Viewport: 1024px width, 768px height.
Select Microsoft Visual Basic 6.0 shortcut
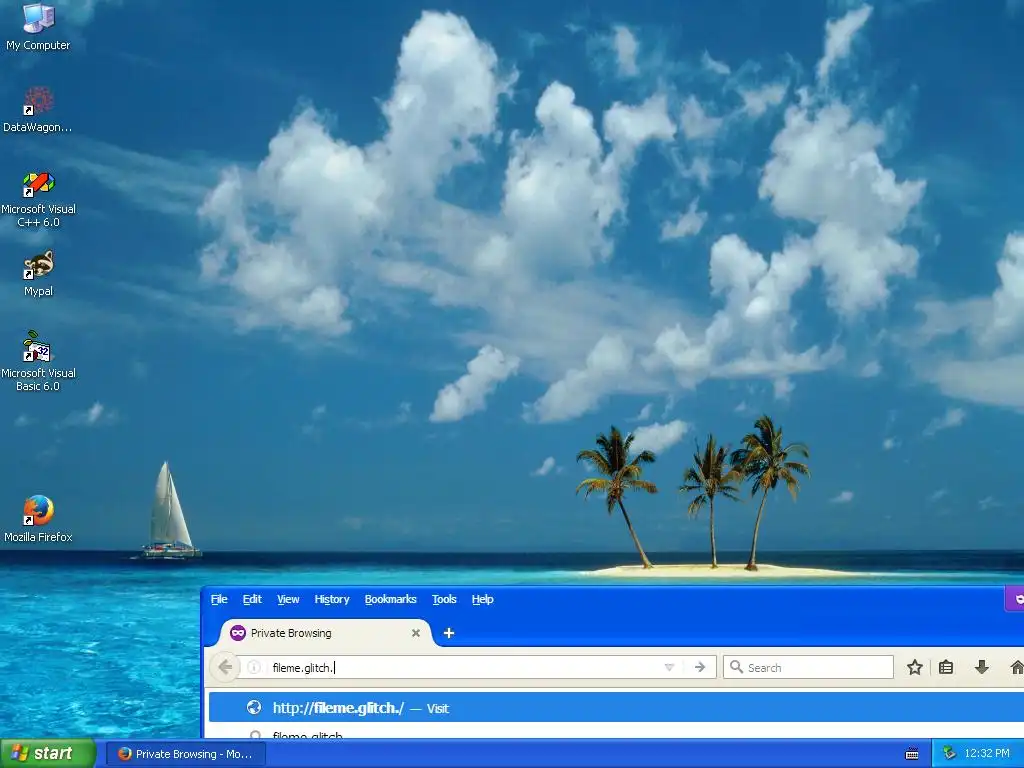(38, 361)
